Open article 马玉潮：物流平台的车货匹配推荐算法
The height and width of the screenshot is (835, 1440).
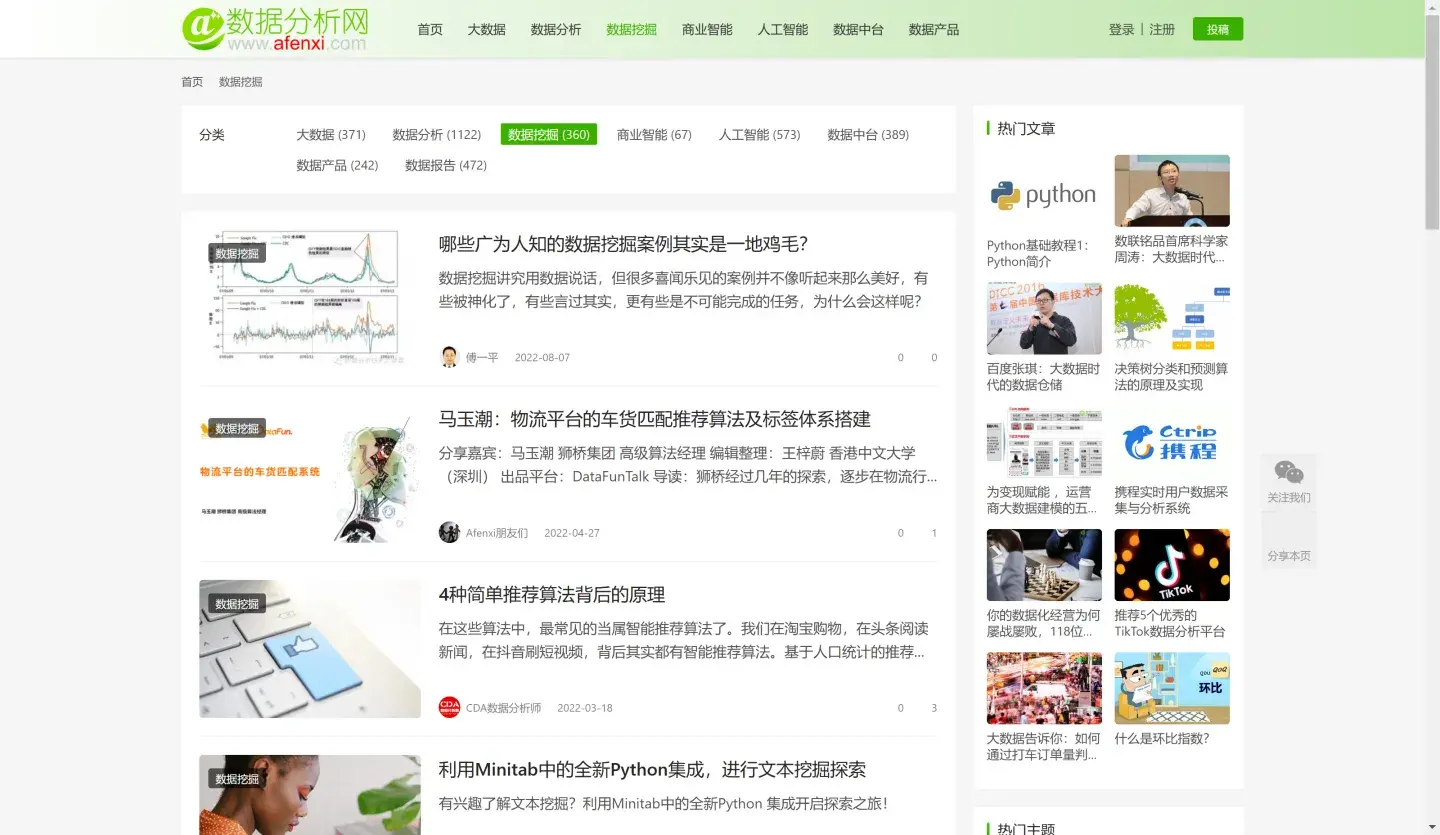tap(655, 419)
